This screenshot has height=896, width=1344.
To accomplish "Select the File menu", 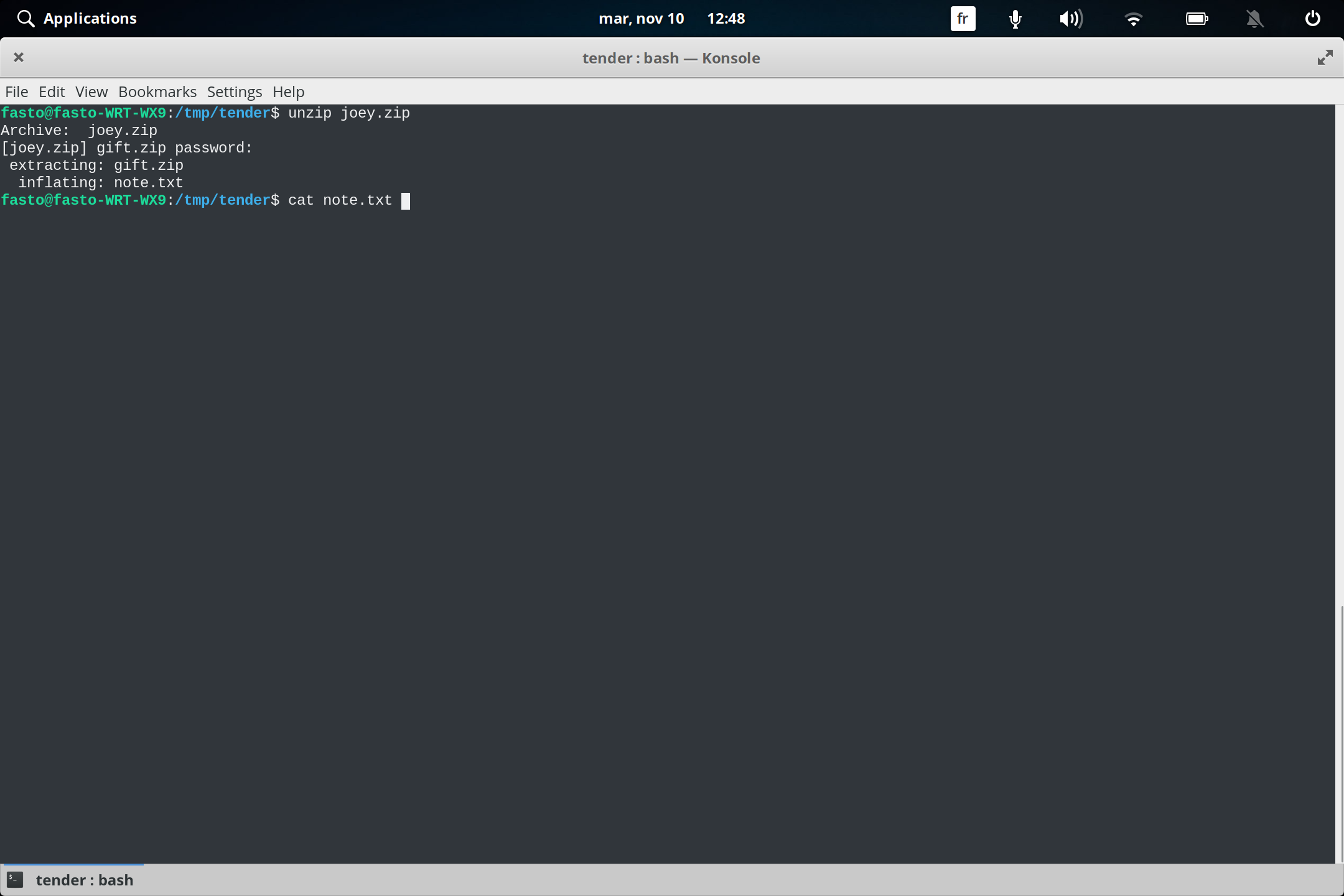I will pyautogui.click(x=16, y=91).
